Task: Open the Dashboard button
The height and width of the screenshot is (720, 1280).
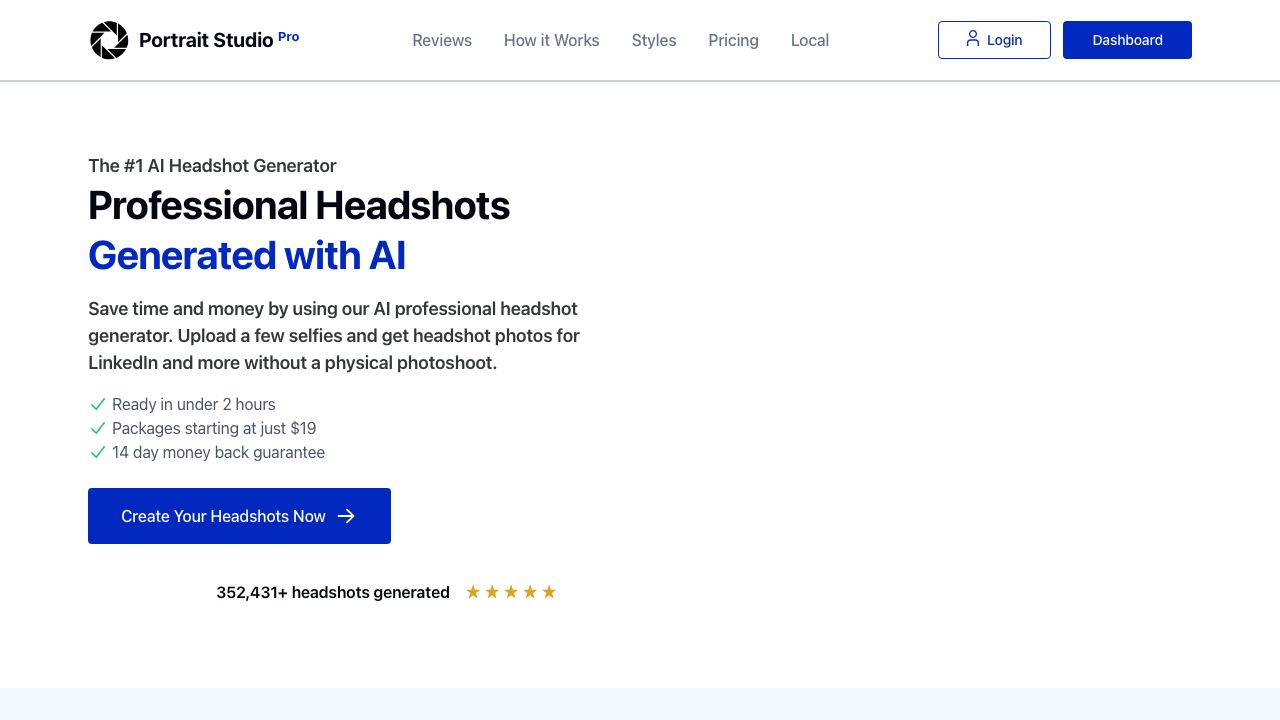Action: 1127,40
